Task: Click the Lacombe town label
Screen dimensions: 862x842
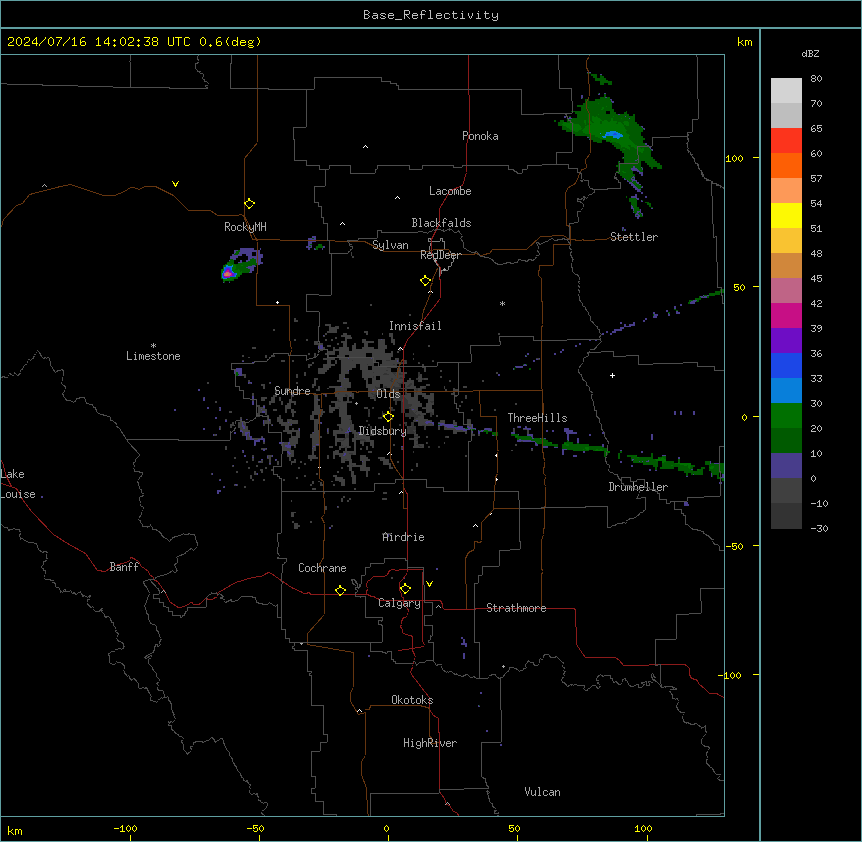Action: [x=450, y=191]
